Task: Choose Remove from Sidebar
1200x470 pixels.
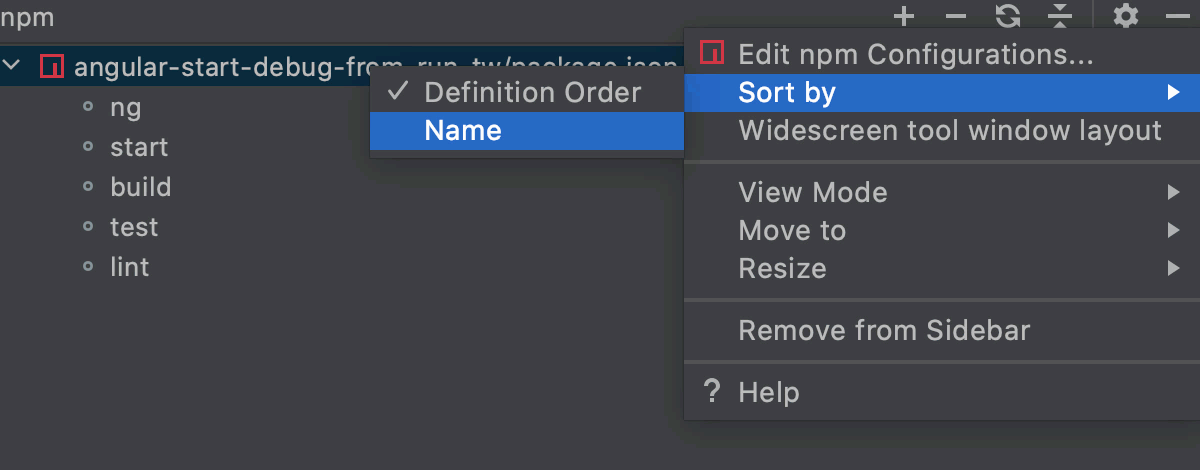Action: coord(941,330)
